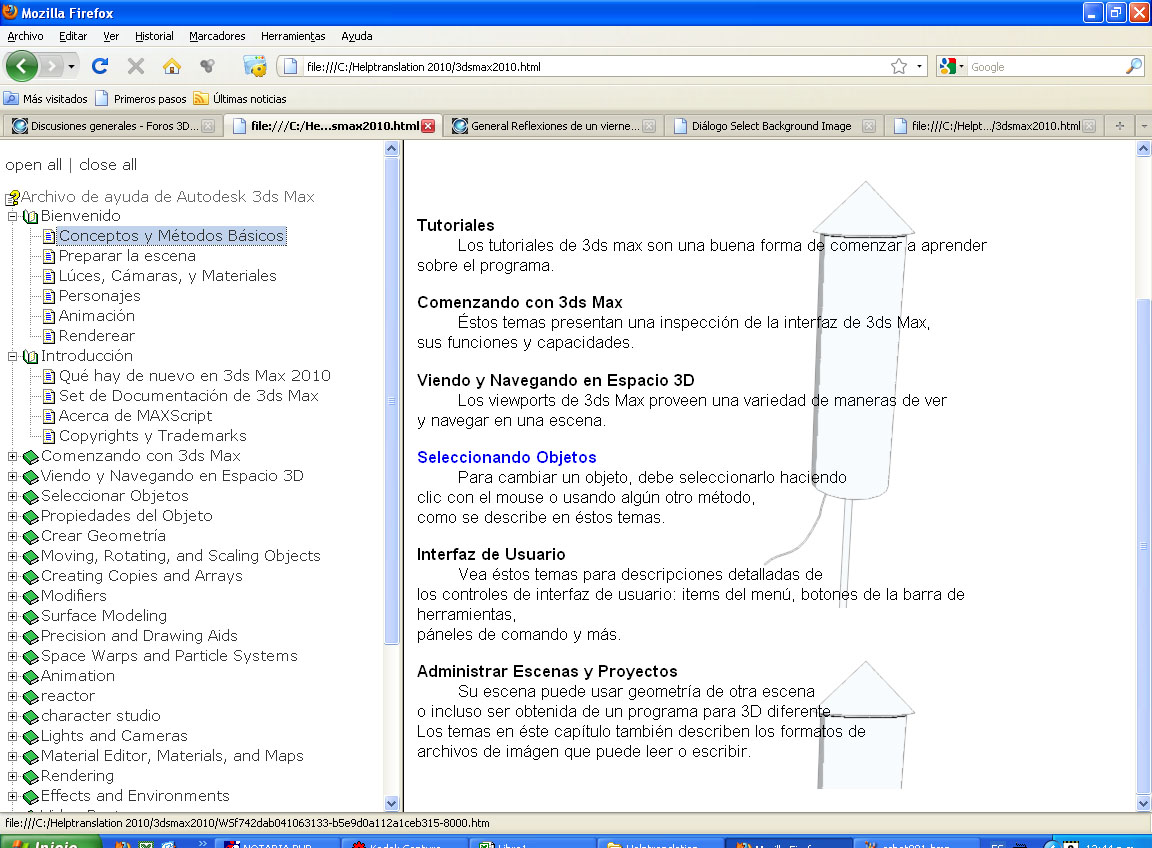1152x848 pixels.
Task: Go back with the green Back arrow
Action: pyautogui.click(x=21, y=67)
